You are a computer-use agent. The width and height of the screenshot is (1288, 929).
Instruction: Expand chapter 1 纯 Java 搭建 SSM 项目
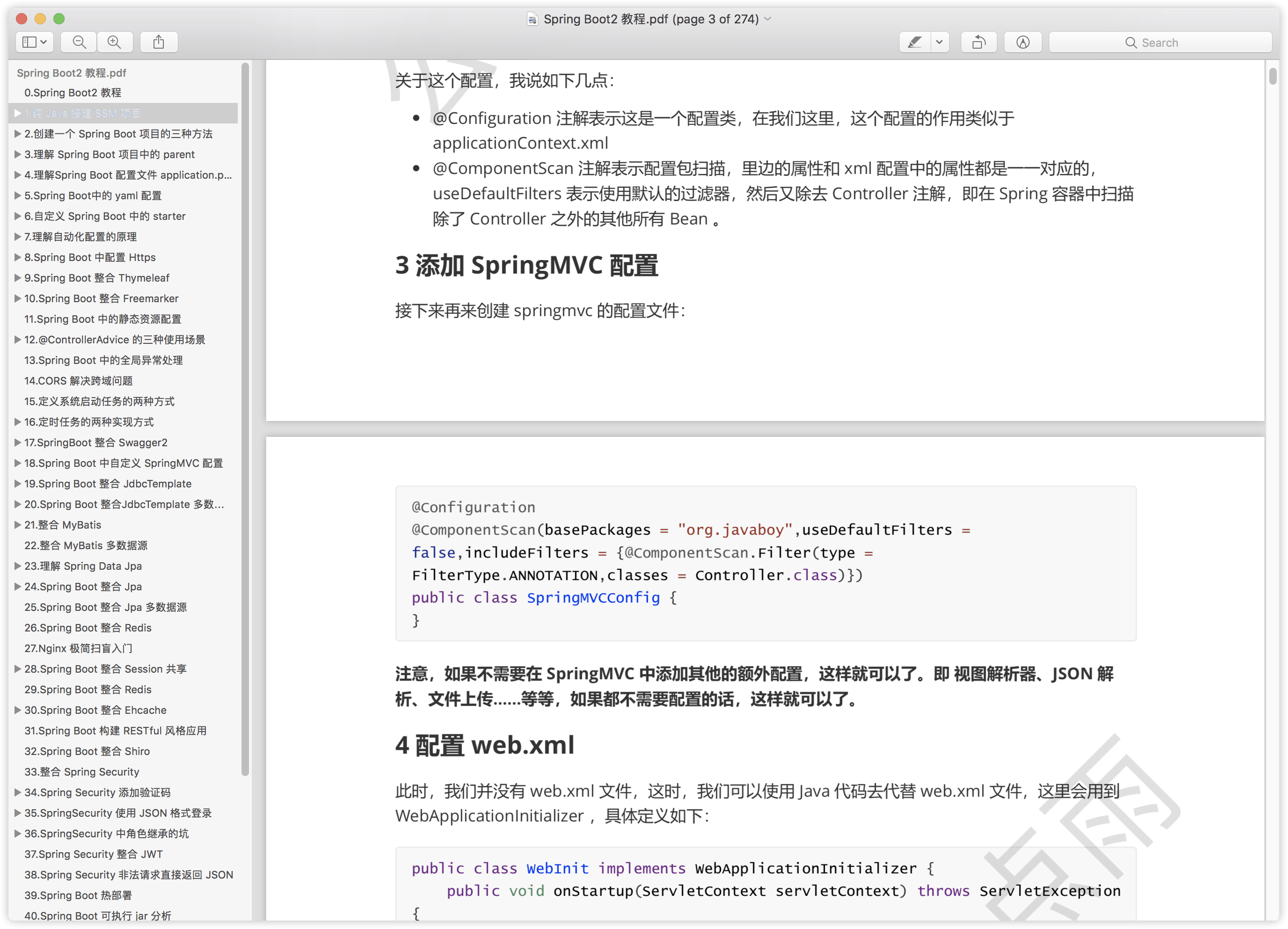tap(18, 114)
